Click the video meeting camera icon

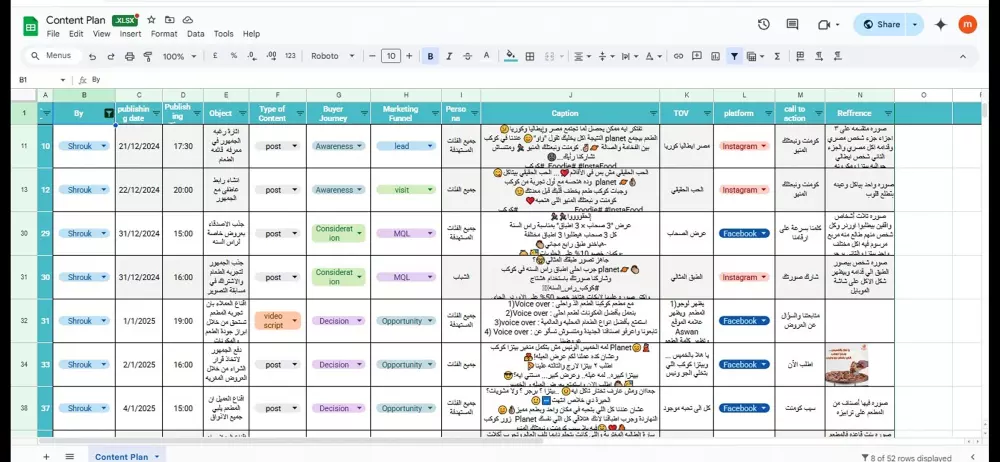point(827,24)
